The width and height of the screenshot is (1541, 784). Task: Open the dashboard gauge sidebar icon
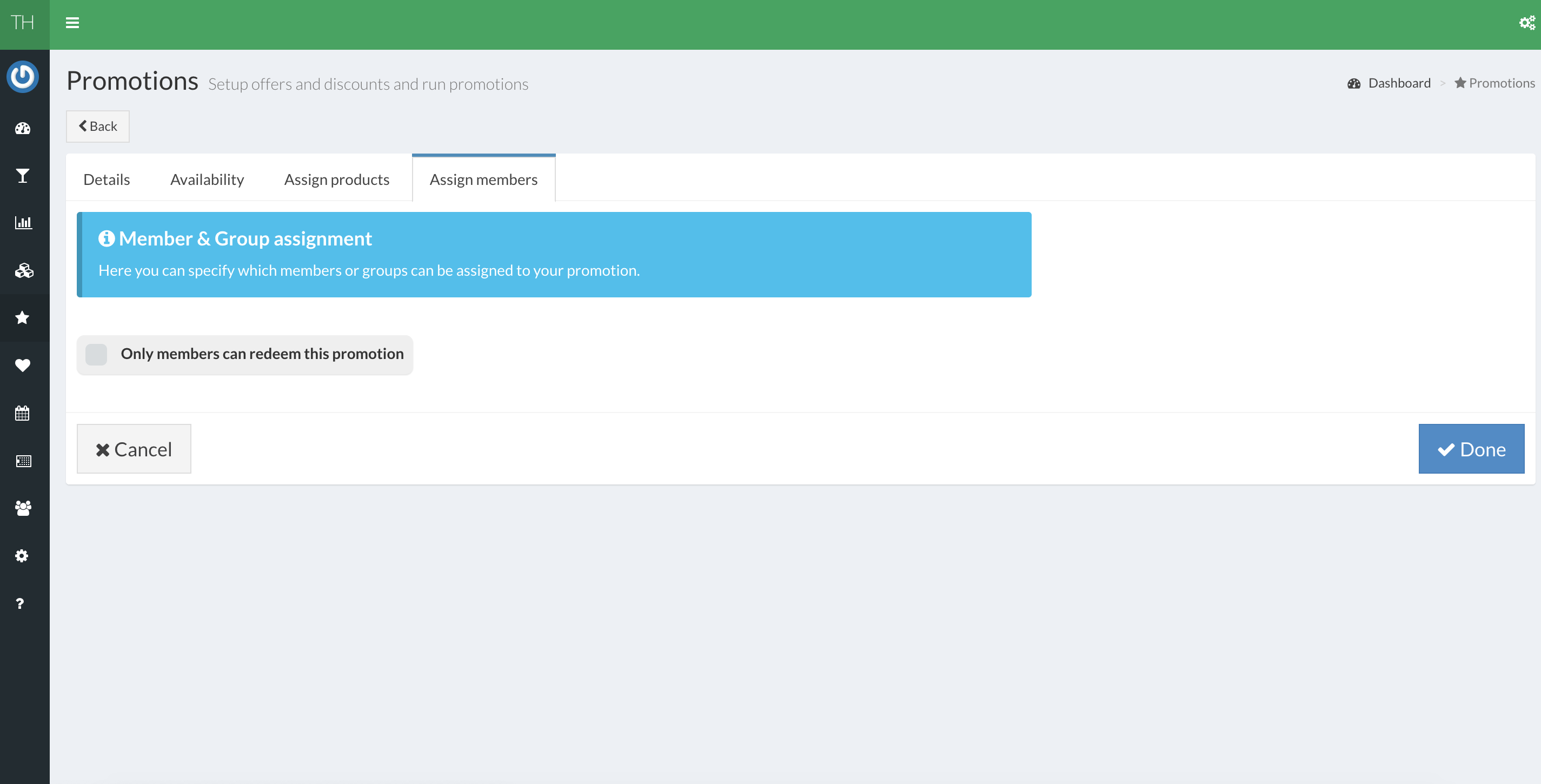pyautogui.click(x=23, y=128)
